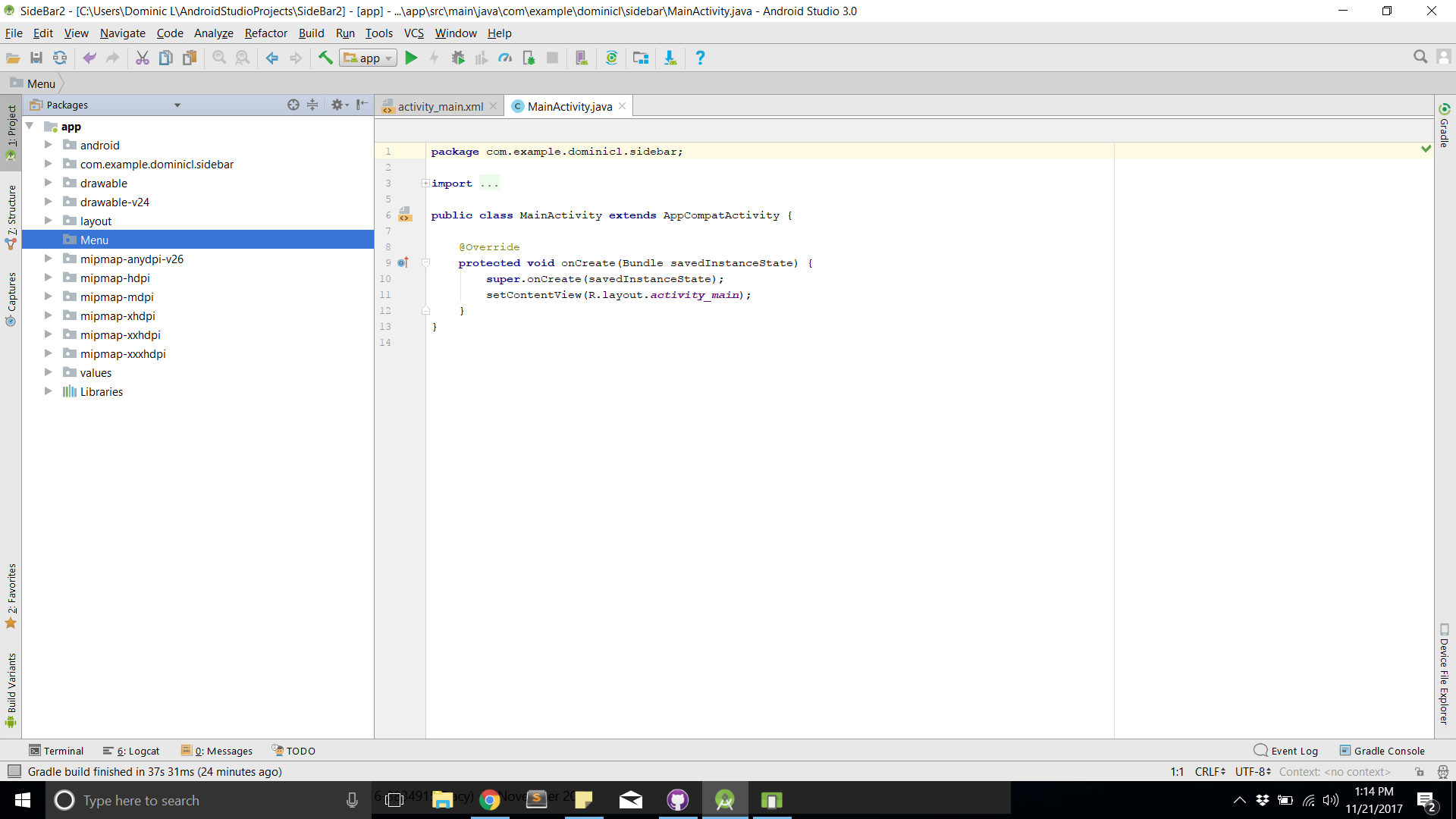The width and height of the screenshot is (1456, 819).
Task: Navigate Back with the left arrow icon
Action: tap(271, 58)
